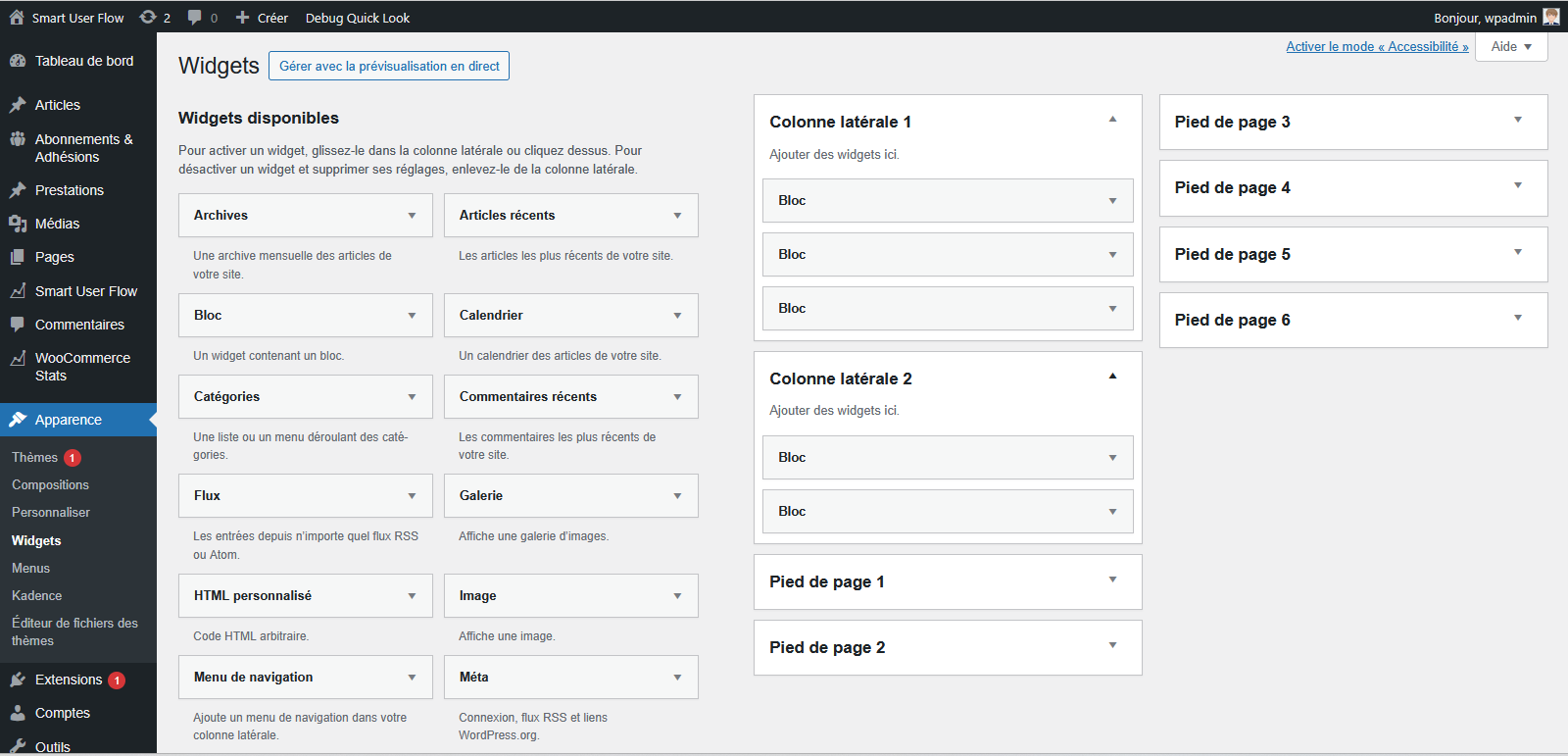The image size is (1568, 756).
Task: Click the Apparence paintbrush icon
Action: point(18,420)
